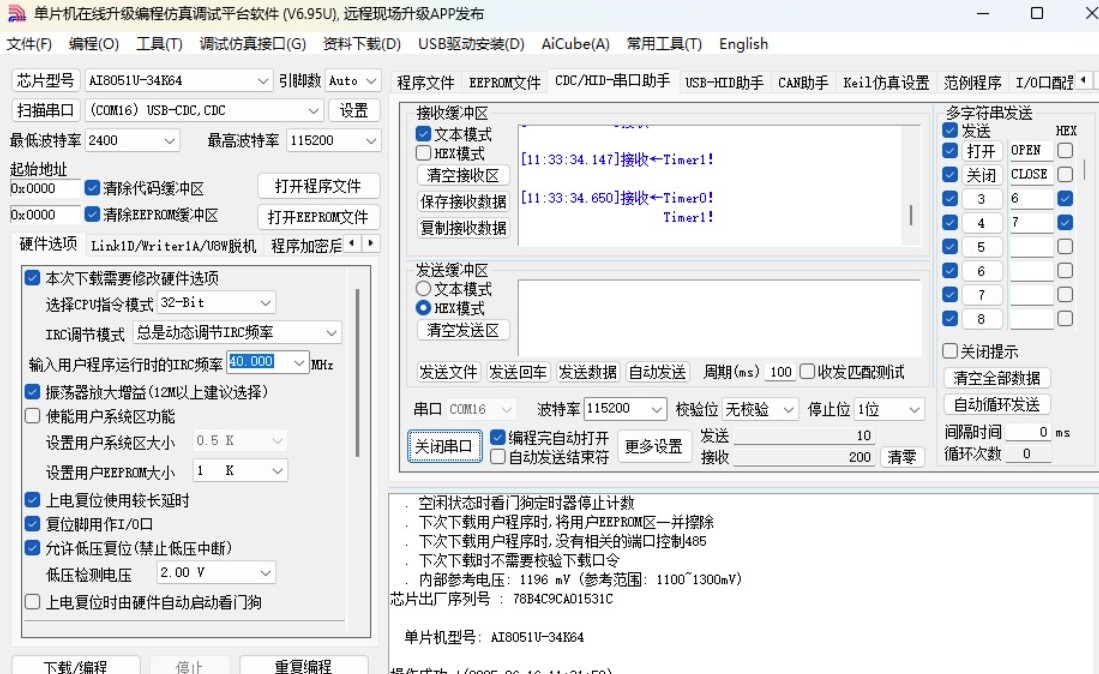Toggle HEX checkbox for the OPEN string row
Viewport: 1099px width, 674px height.
click(x=1065, y=151)
